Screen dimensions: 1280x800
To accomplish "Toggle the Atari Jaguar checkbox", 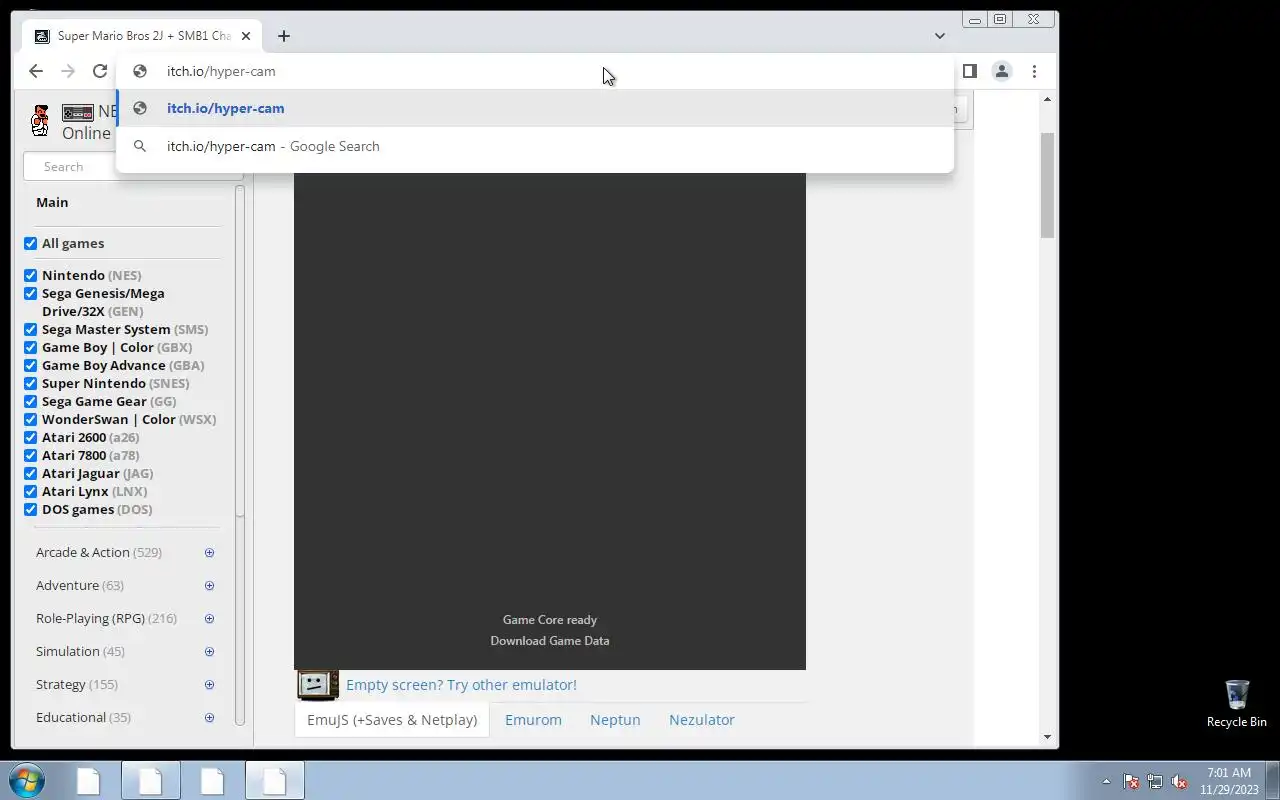I will (x=30, y=473).
